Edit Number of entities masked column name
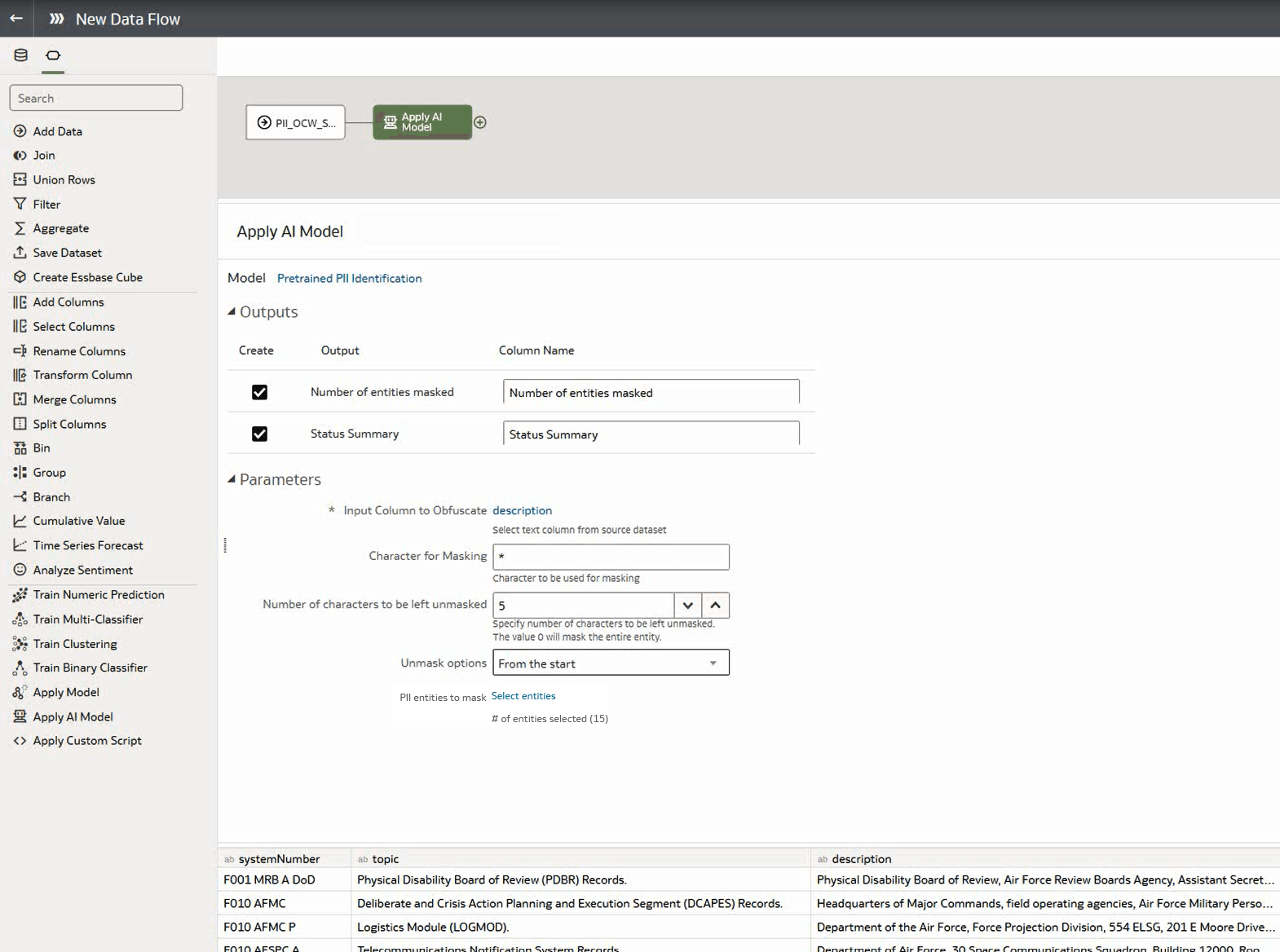 coord(651,392)
